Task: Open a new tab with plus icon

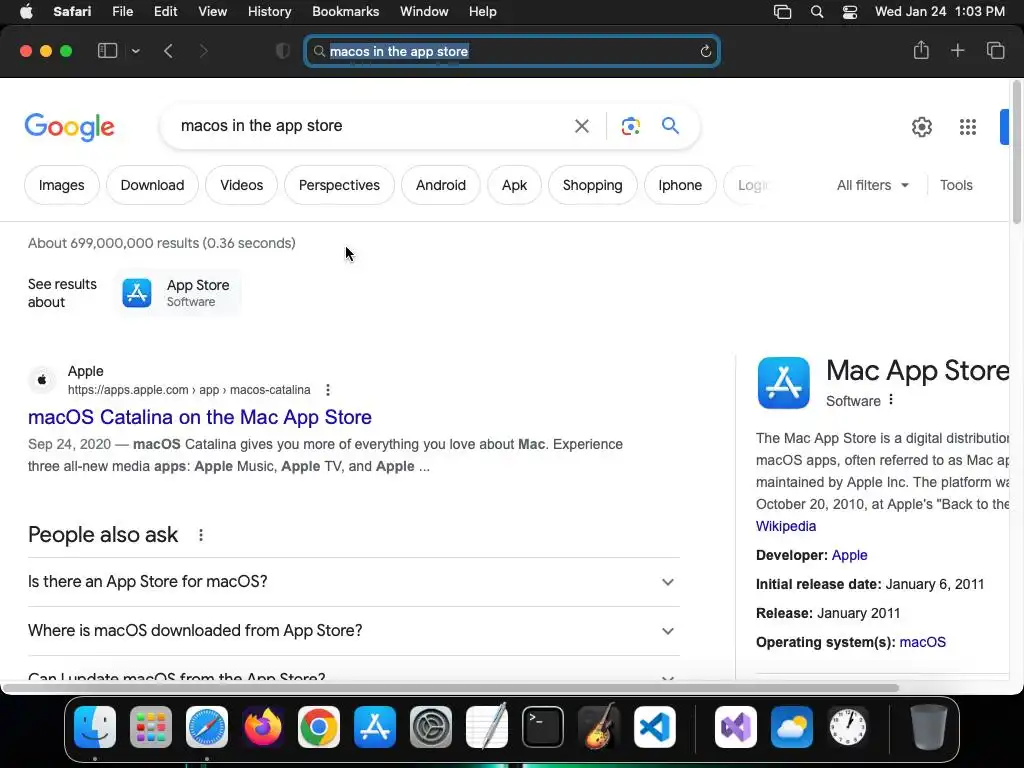Action: [957, 50]
